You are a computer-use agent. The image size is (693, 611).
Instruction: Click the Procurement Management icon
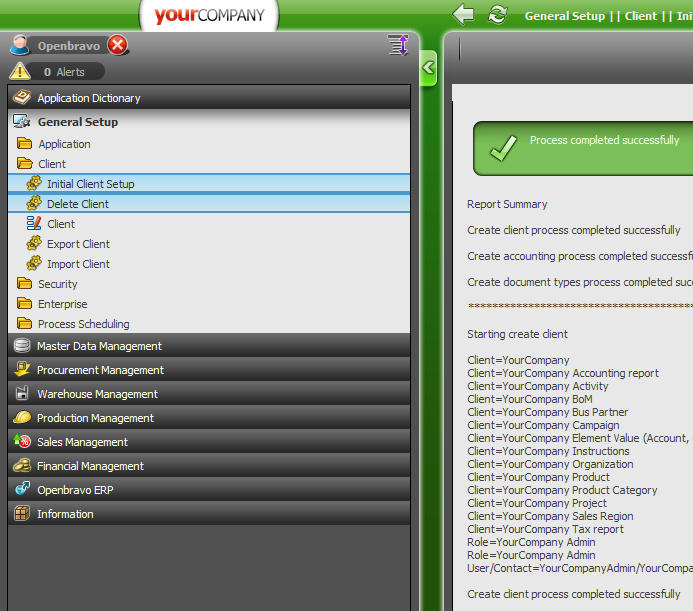[22, 369]
